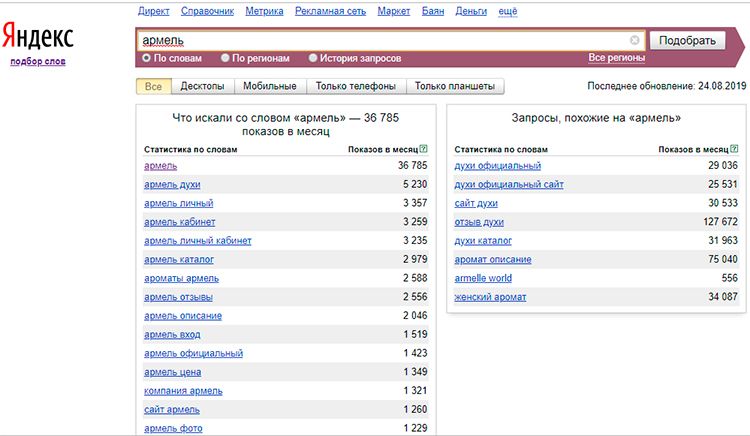Open the 'Все регионы' region selector
The width and height of the screenshot is (750, 436).
617,57
